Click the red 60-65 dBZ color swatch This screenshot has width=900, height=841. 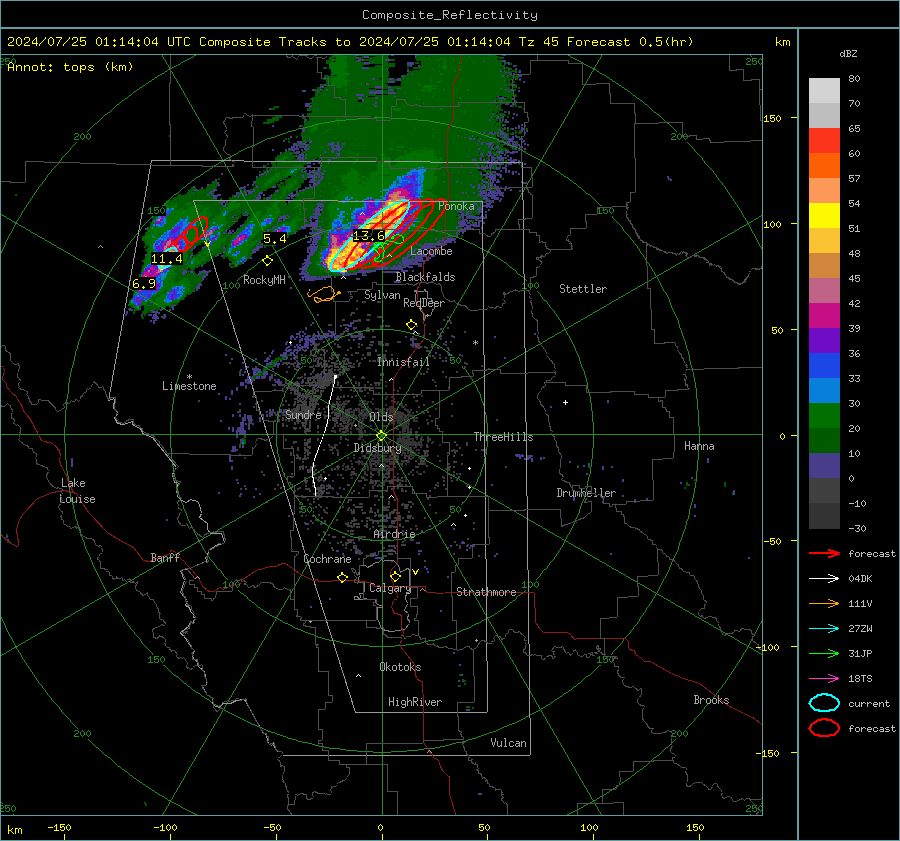coord(824,141)
